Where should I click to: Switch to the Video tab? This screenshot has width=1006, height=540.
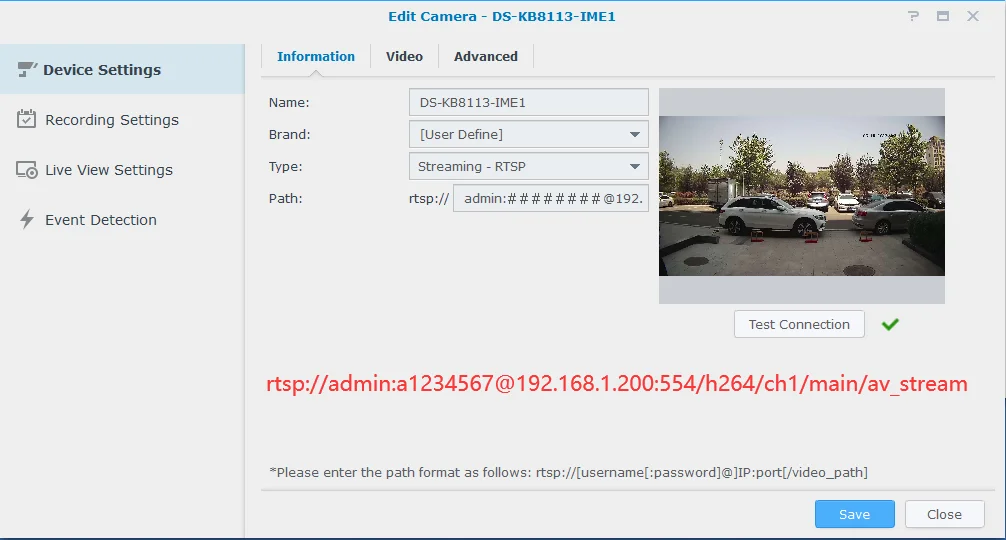click(404, 56)
